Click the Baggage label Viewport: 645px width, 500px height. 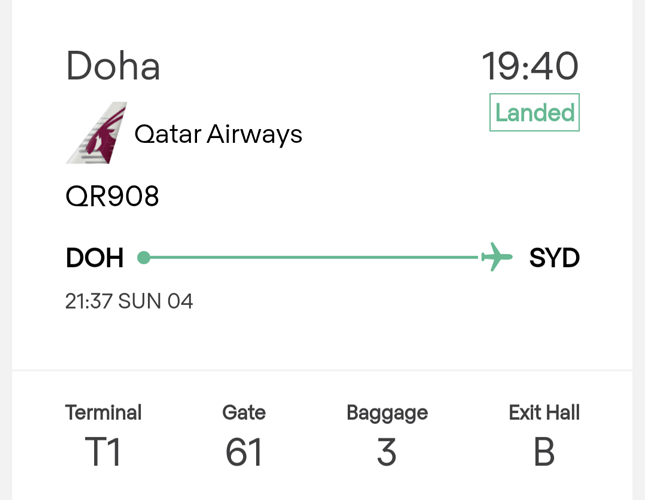tap(387, 413)
